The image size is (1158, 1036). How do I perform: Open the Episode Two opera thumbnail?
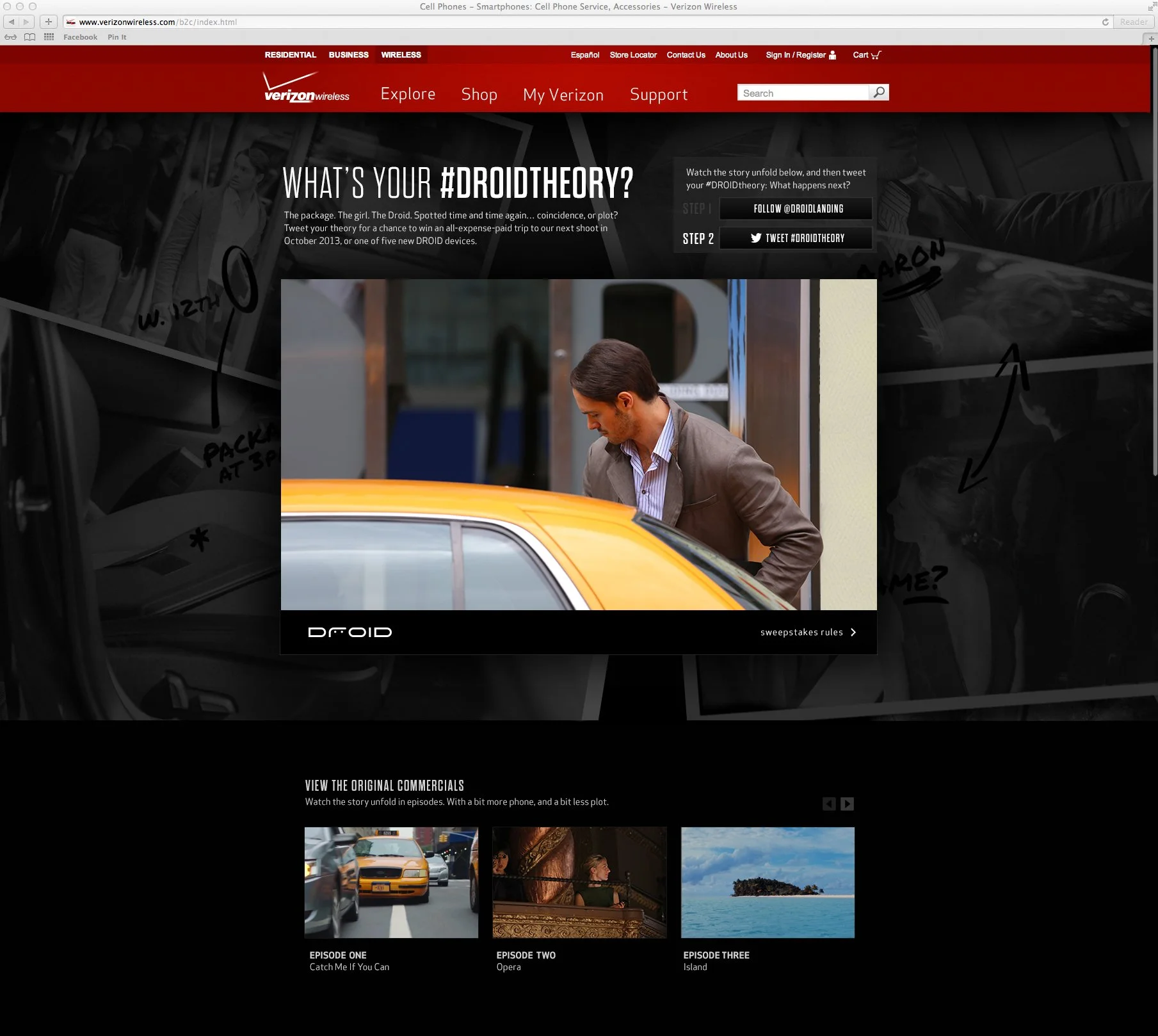(x=579, y=883)
